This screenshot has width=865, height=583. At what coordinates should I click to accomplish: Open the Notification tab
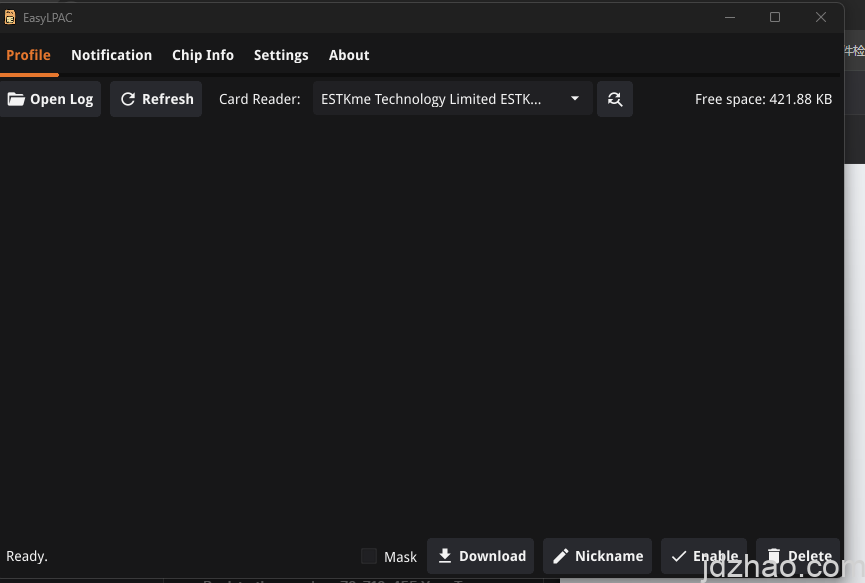click(111, 55)
